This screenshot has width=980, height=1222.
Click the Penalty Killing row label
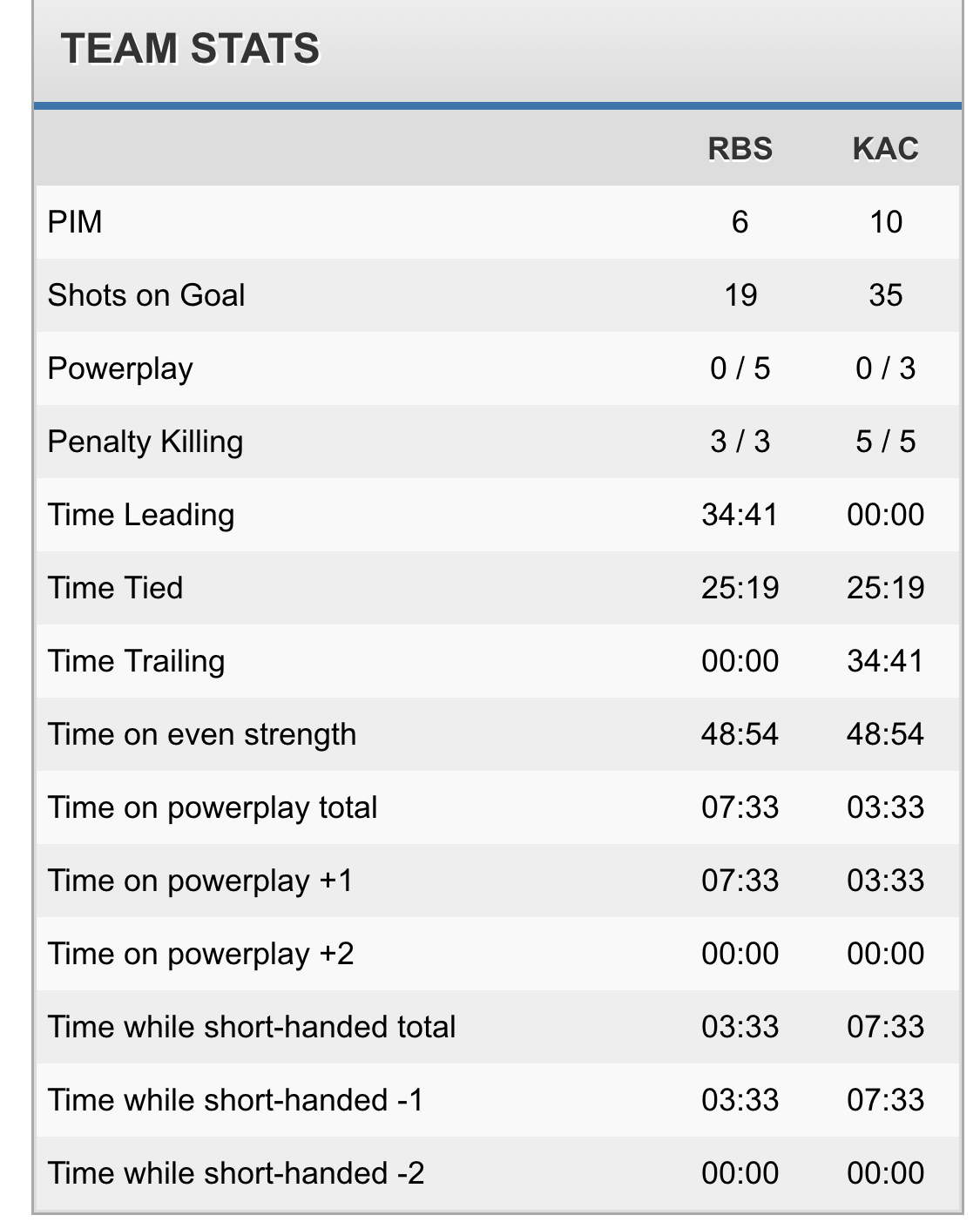click(145, 442)
